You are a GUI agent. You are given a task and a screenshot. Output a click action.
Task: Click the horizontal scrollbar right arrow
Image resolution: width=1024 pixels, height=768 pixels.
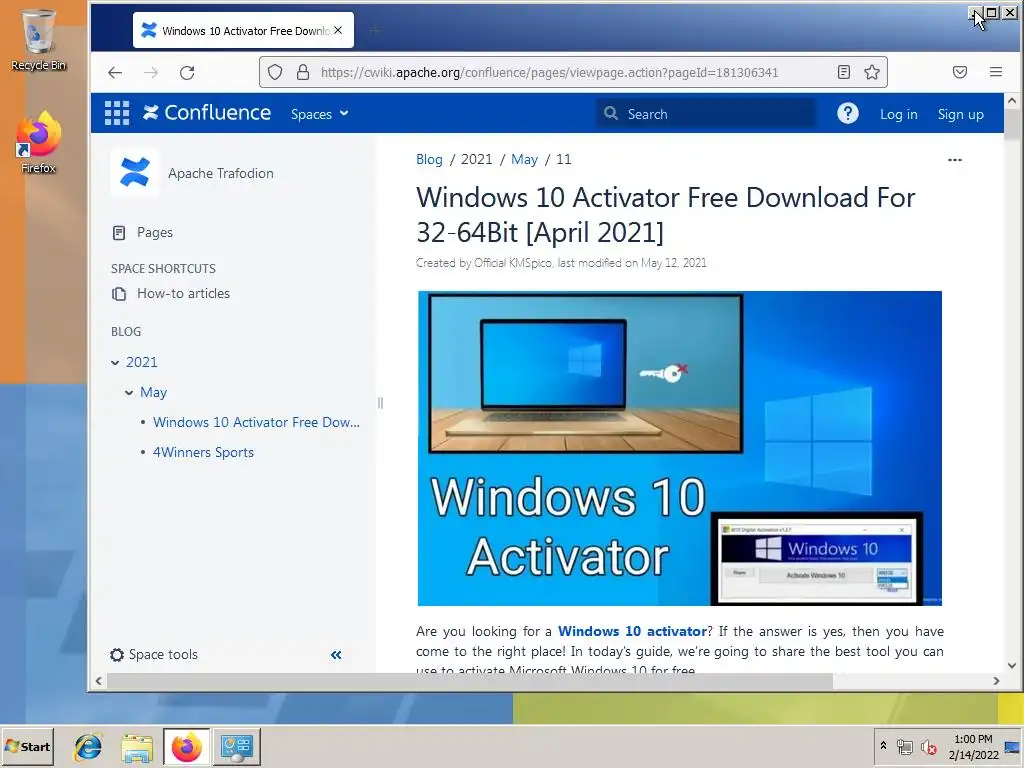996,681
